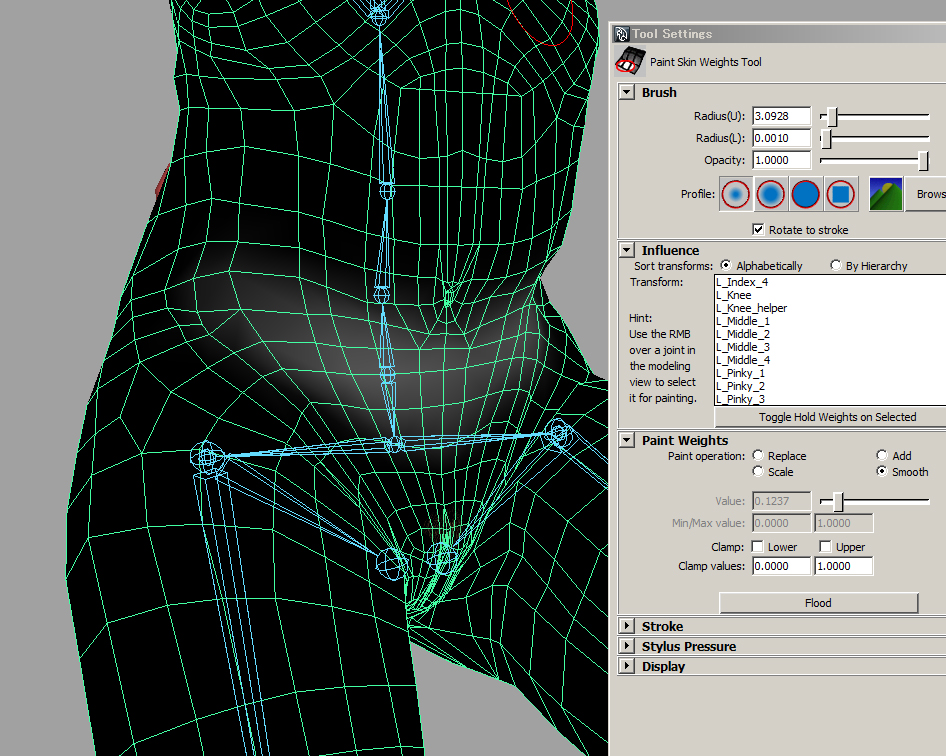Click the Tool Settings title bar icon
Image resolution: width=946 pixels, height=756 pixels.
pyautogui.click(x=621, y=34)
